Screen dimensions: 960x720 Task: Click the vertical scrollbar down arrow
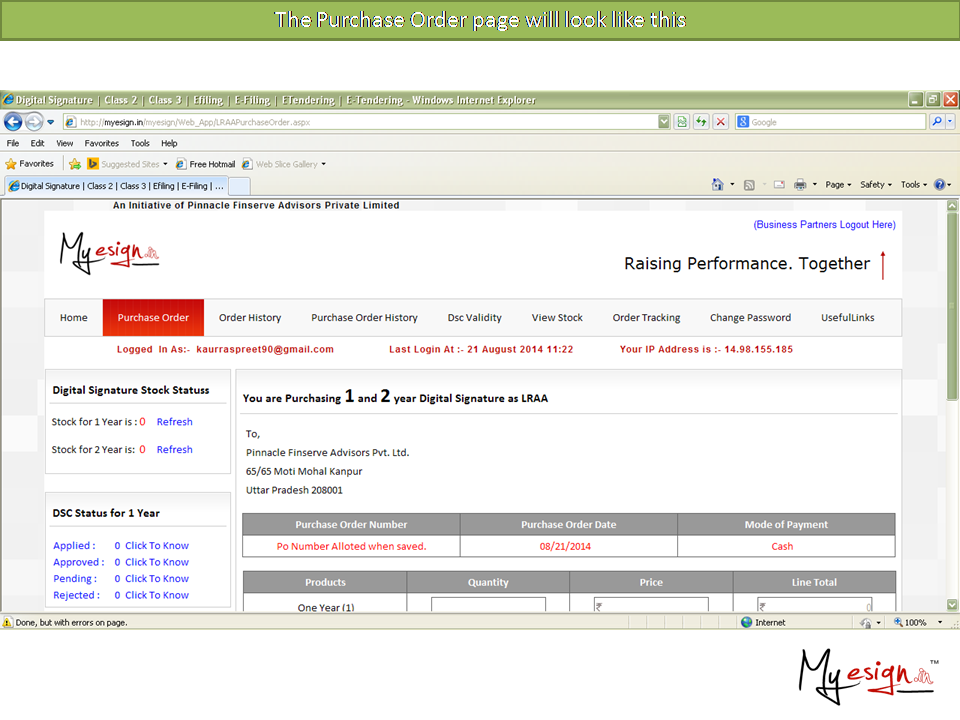click(x=952, y=605)
